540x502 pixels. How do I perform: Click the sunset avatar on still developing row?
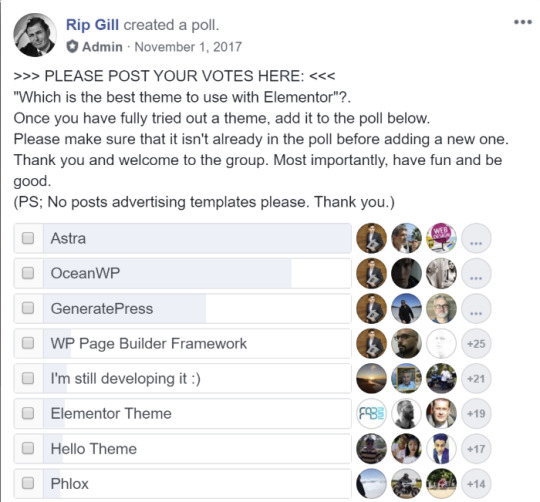[x=371, y=379]
